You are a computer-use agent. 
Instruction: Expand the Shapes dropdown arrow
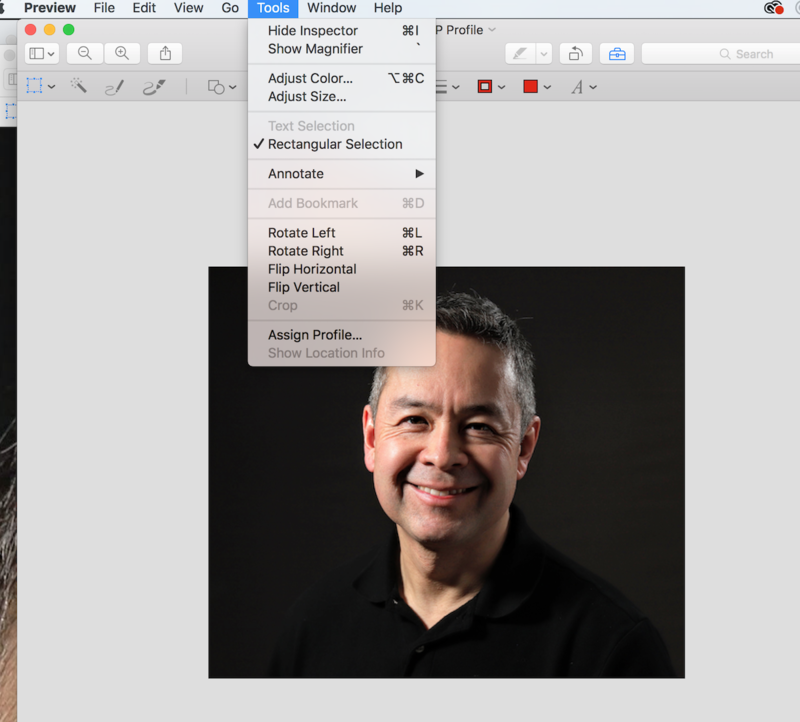[233, 87]
